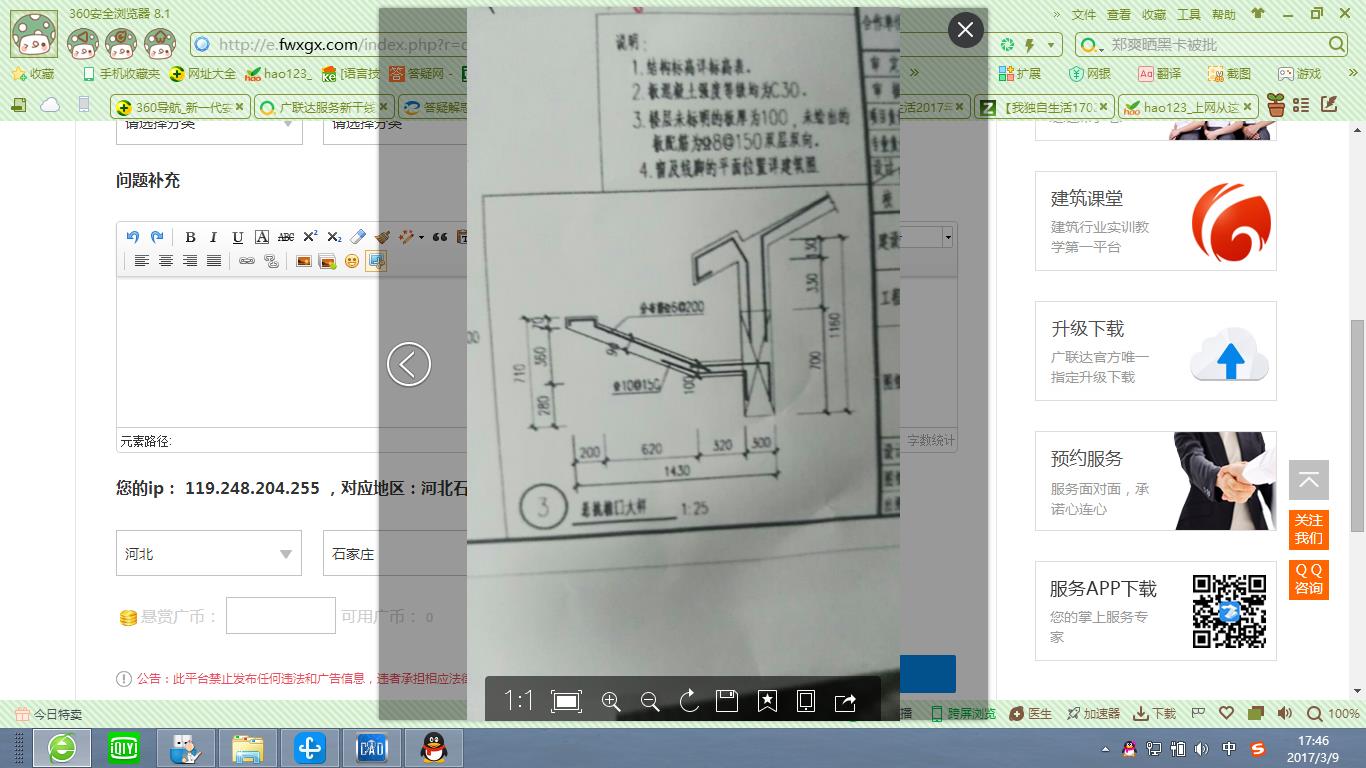Open the 查看 menu

pos(1119,15)
